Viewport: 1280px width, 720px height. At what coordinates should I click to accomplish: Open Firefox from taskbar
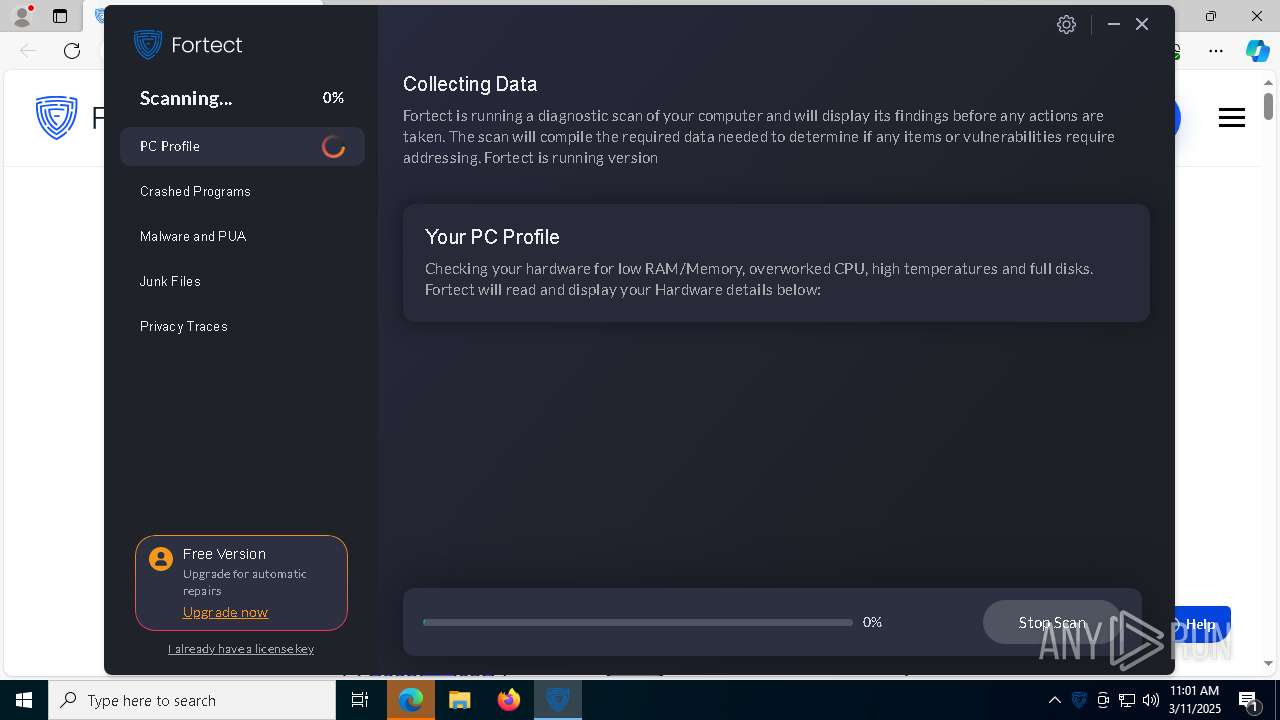pyautogui.click(x=509, y=700)
